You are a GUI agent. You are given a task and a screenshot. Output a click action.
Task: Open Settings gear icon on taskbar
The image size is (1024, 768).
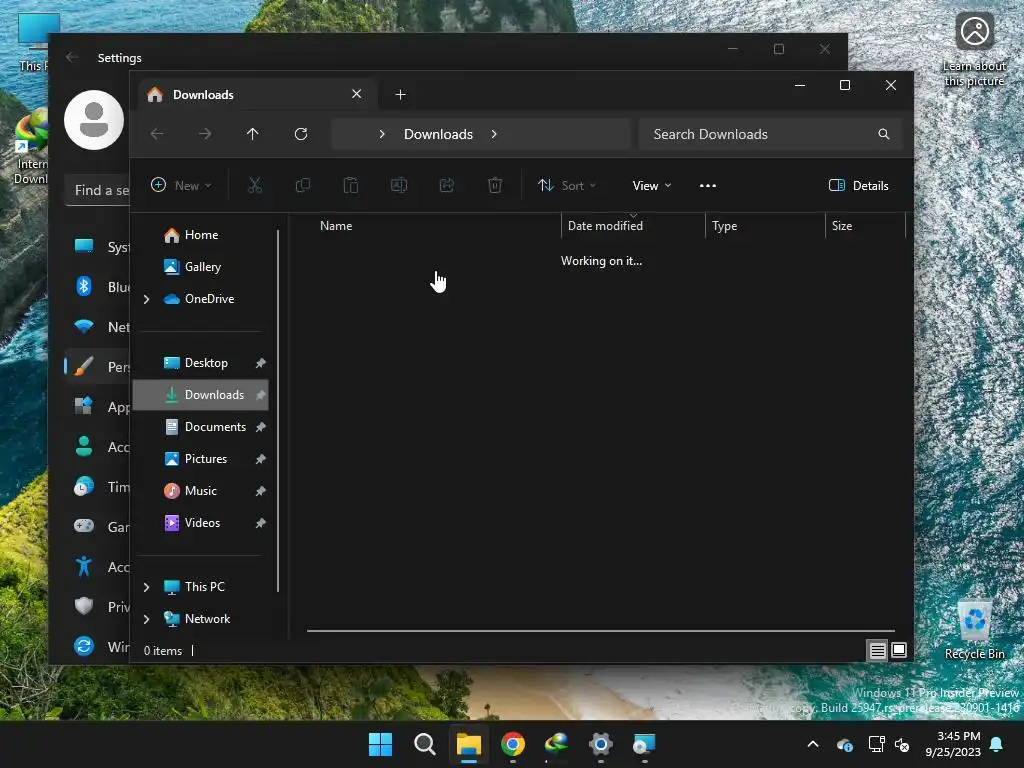point(601,744)
